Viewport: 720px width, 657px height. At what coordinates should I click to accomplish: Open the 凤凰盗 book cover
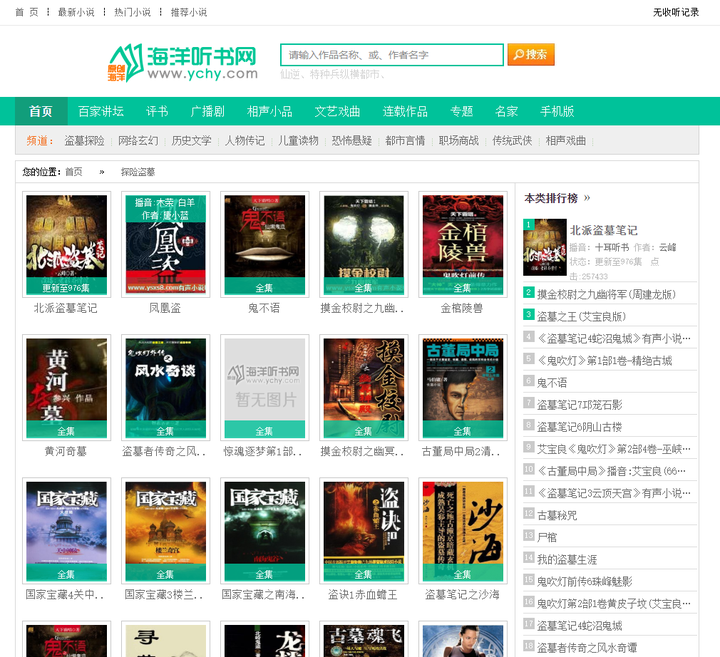tap(166, 245)
